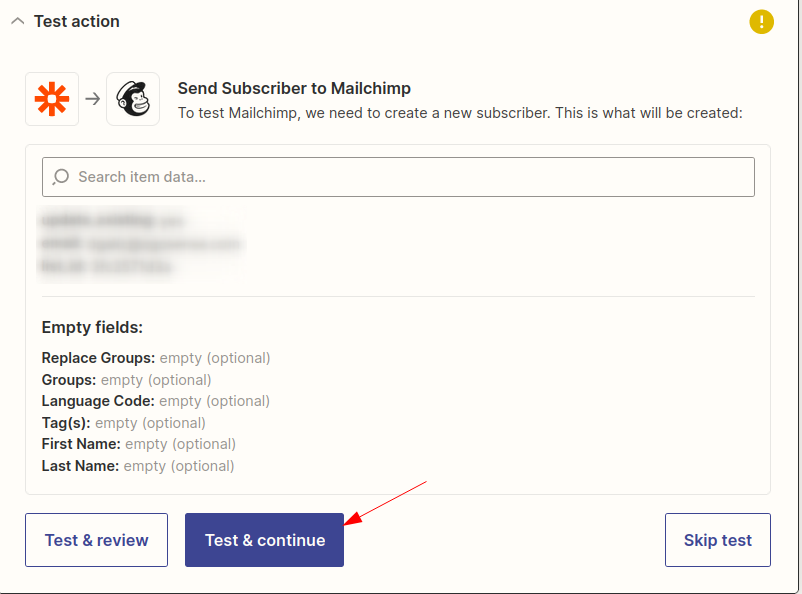Image resolution: width=802 pixels, height=594 pixels.
Task: Click the magnifying glass search icon
Action: (x=60, y=176)
